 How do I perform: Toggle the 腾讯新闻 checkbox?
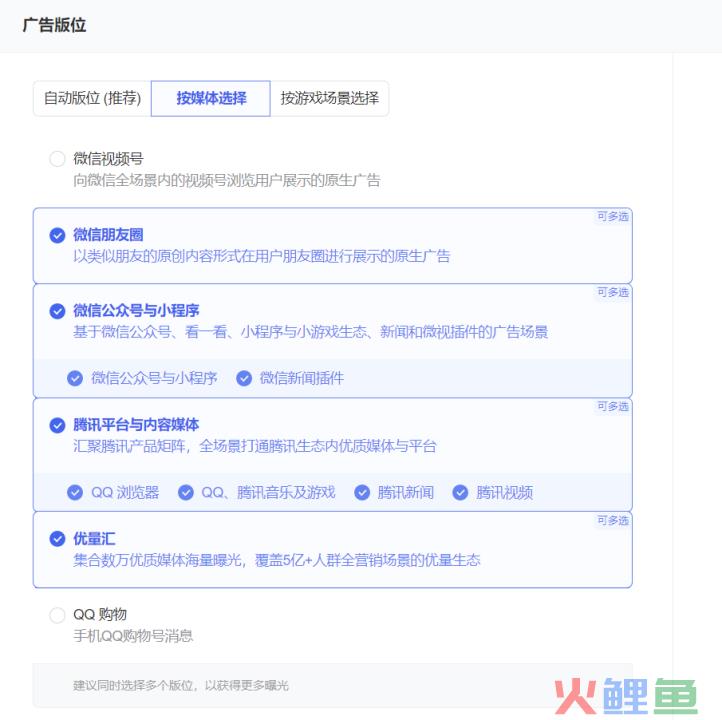tap(362, 493)
